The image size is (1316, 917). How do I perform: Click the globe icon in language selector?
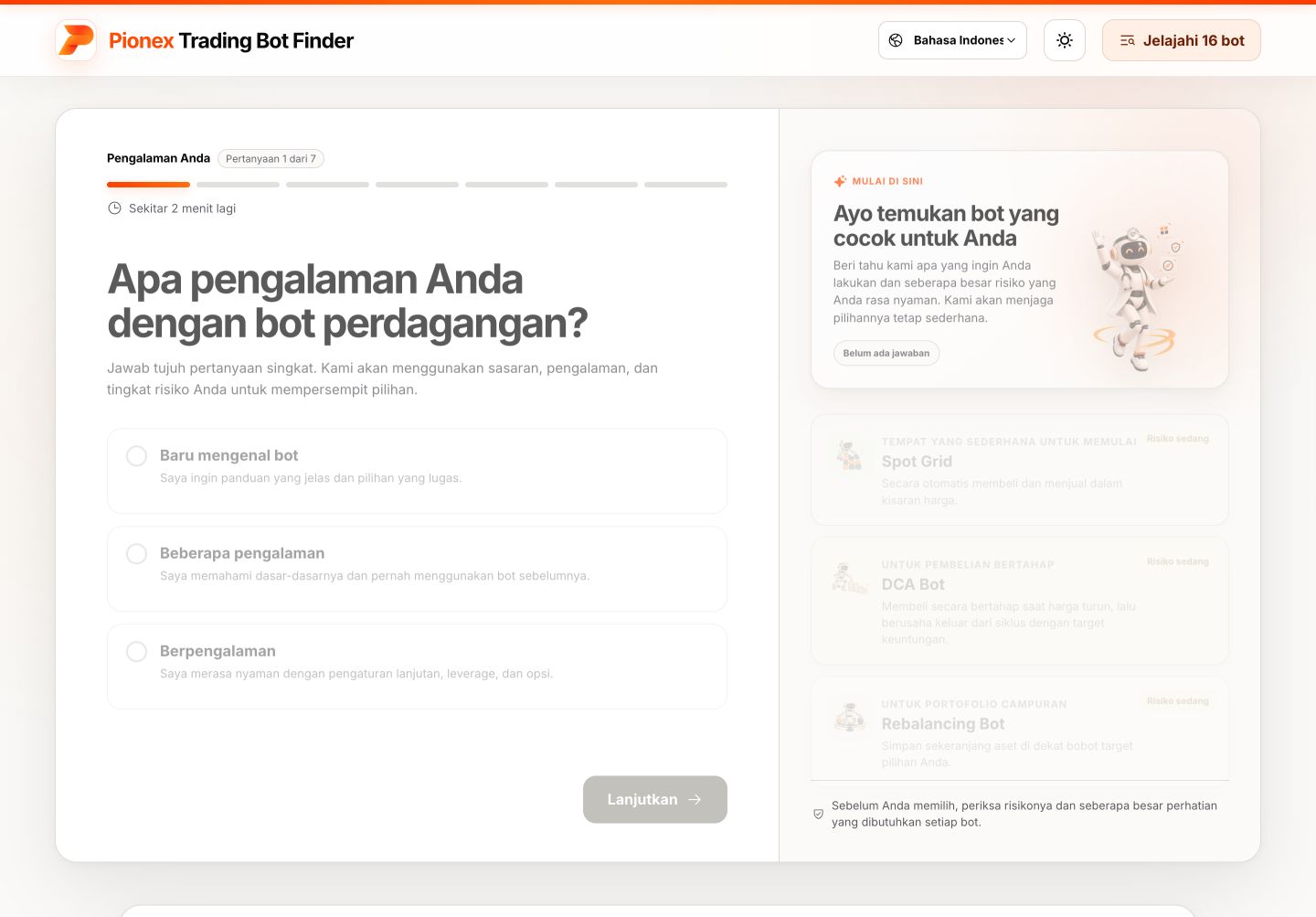[896, 40]
